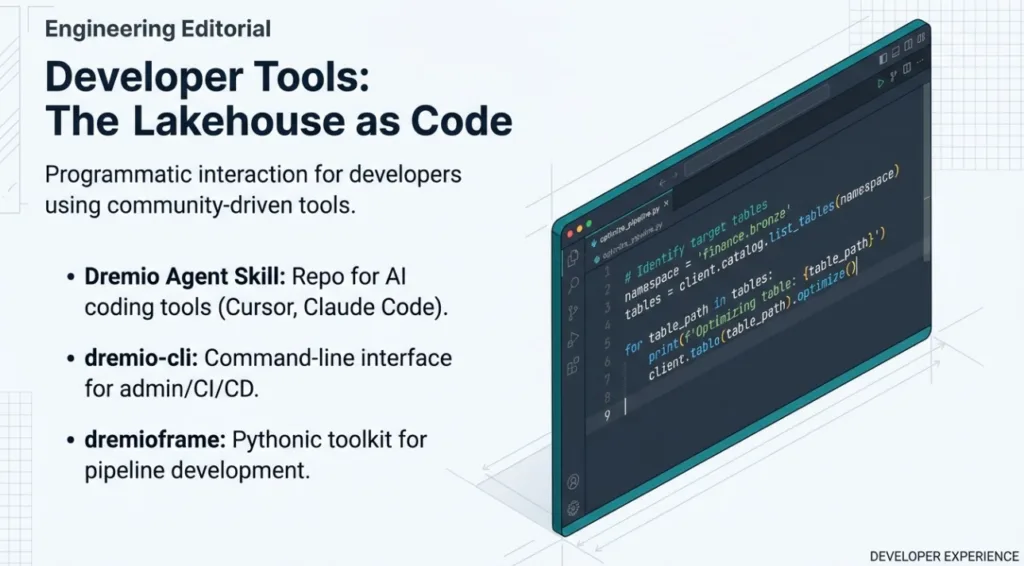Click the Accounts icon in activity bar

(x=573, y=481)
